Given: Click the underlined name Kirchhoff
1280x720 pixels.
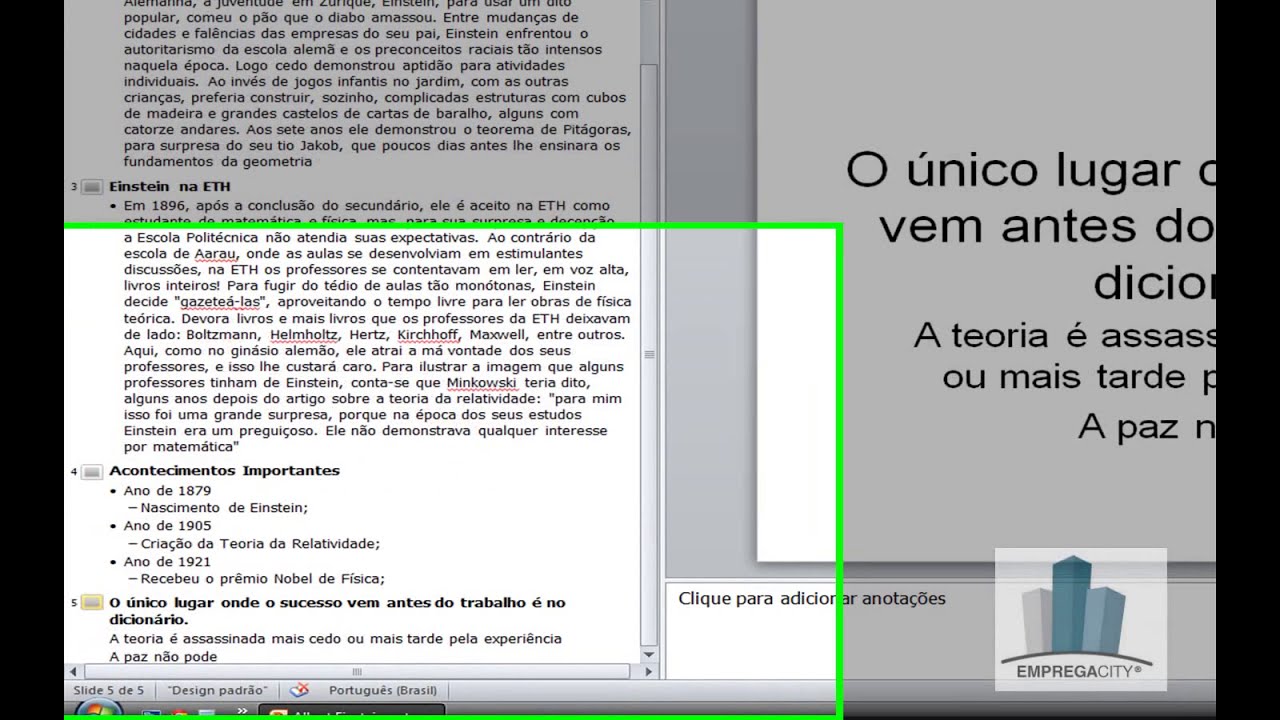Looking at the screenshot, I should [429, 335].
